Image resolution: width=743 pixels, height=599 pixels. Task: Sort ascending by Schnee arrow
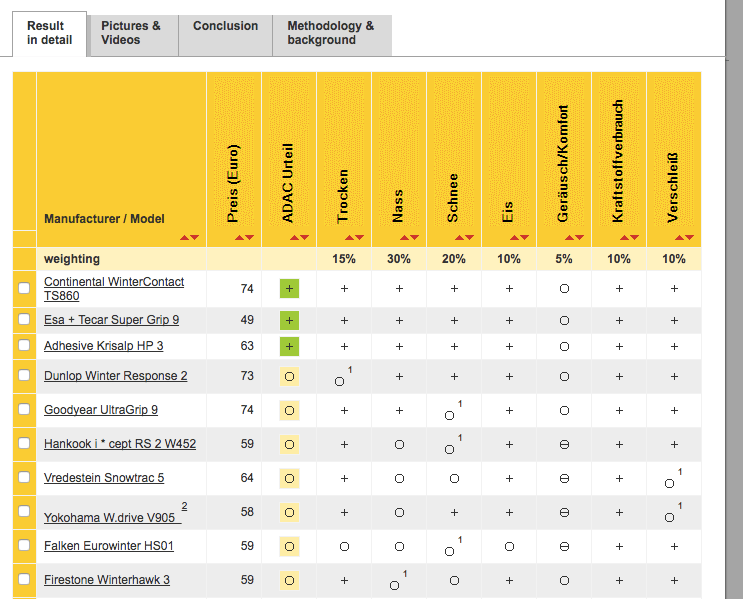click(x=459, y=237)
